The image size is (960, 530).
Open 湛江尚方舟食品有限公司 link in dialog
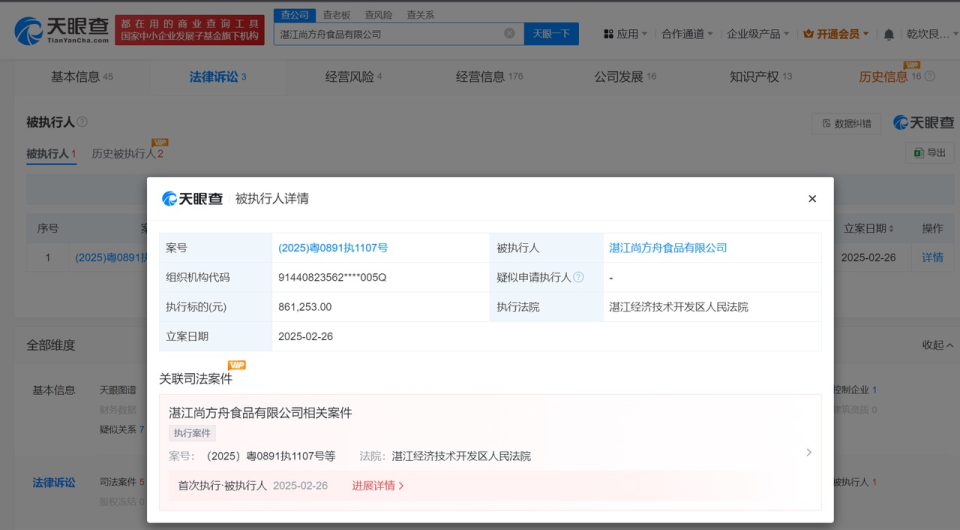pyautogui.click(x=668, y=248)
